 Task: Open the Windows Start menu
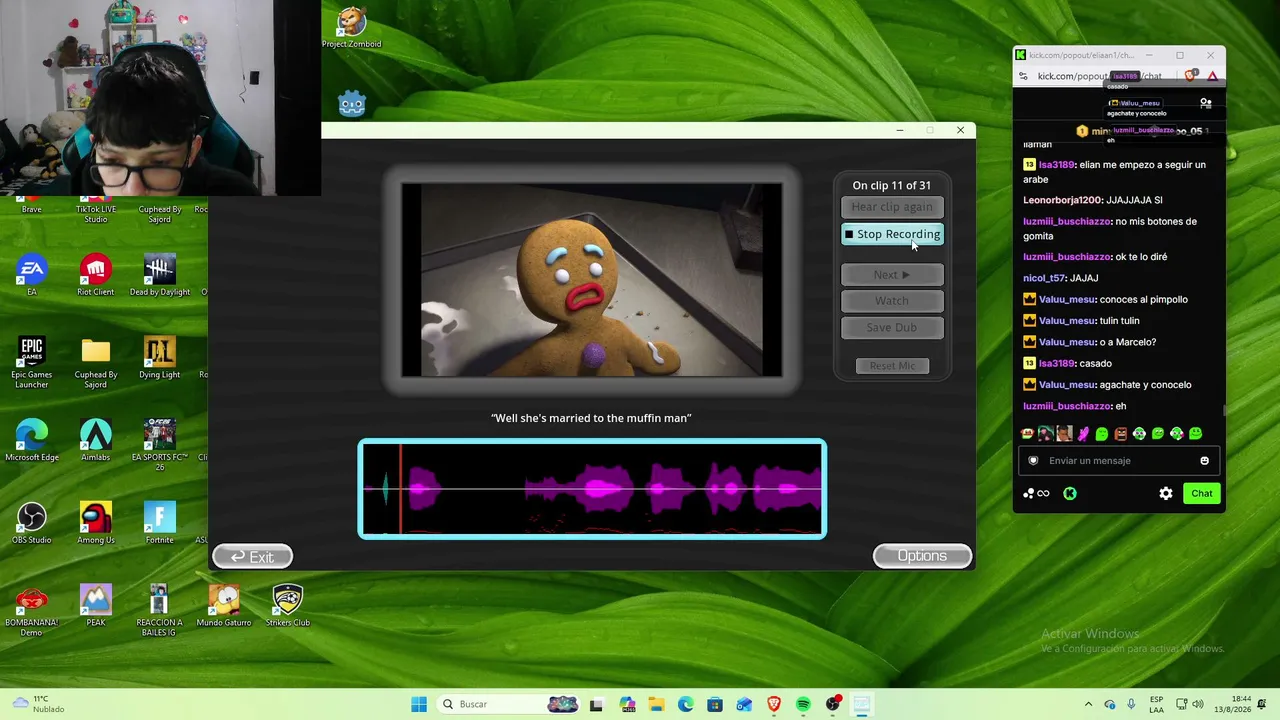[419, 704]
